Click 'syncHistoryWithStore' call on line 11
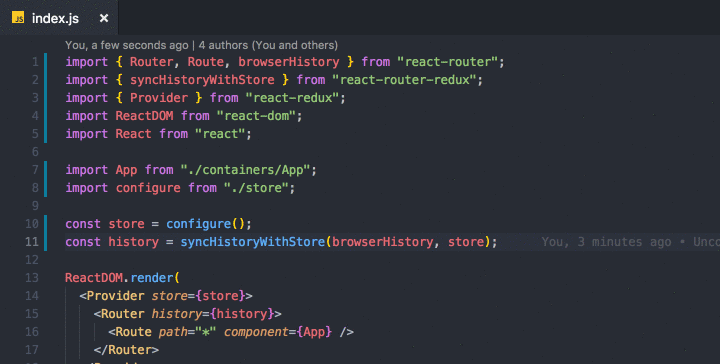 253,241
